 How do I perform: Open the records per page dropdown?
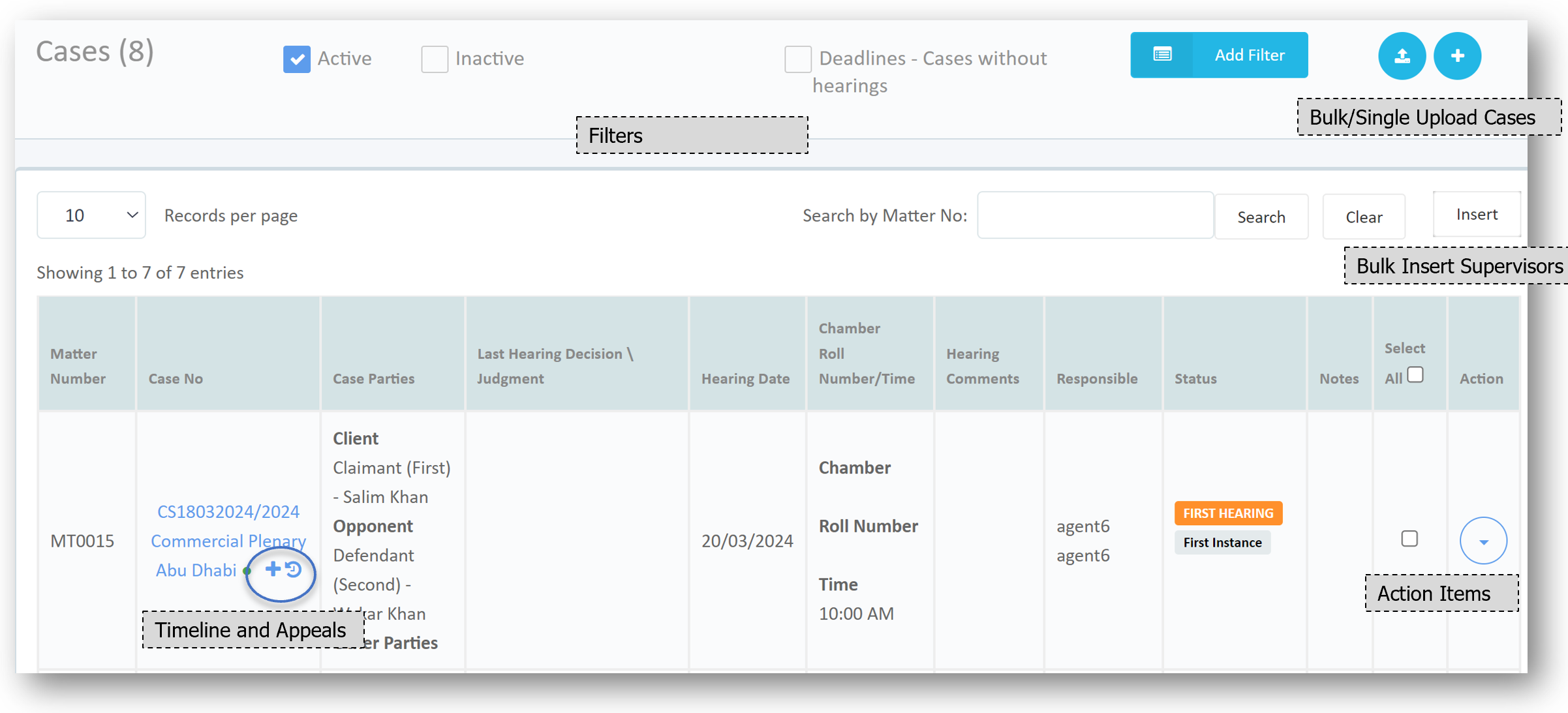91,215
